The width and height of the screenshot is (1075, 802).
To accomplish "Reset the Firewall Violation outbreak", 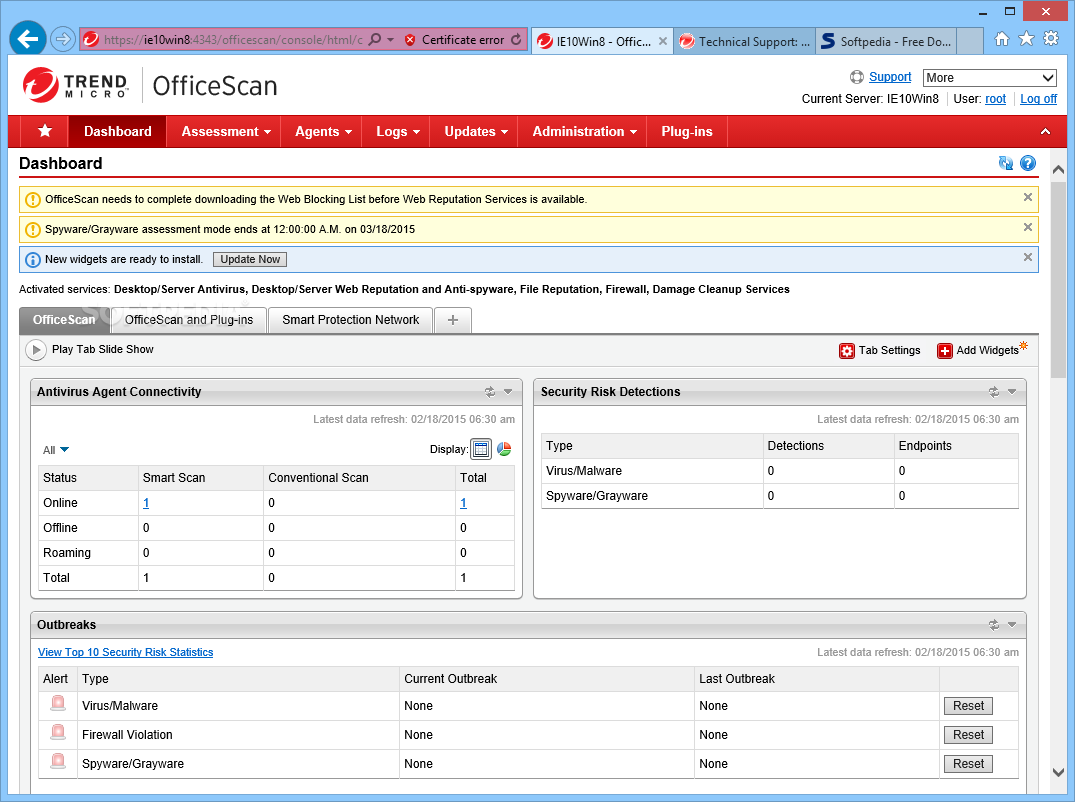I will 968,734.
